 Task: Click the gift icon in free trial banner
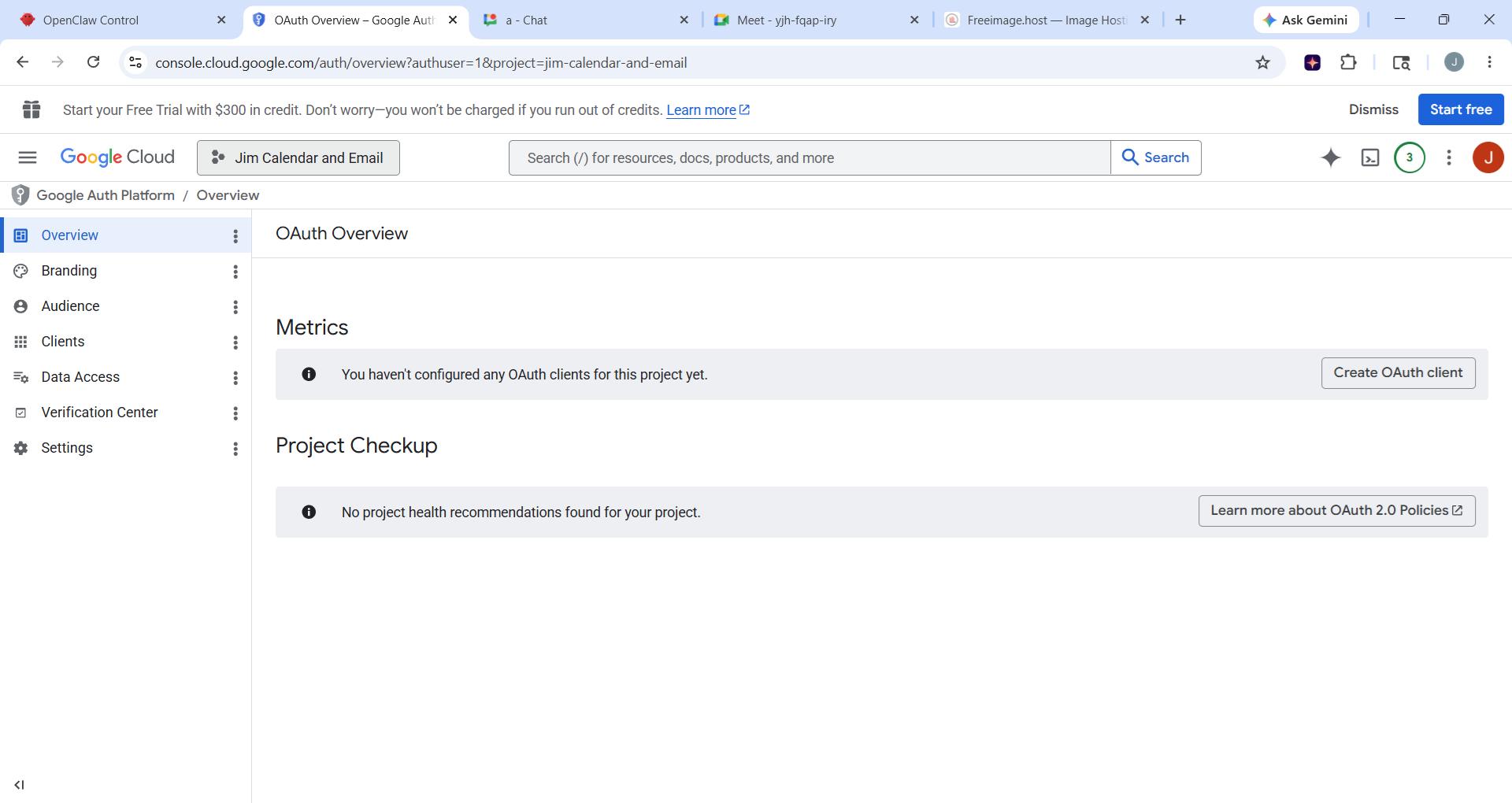[31, 109]
